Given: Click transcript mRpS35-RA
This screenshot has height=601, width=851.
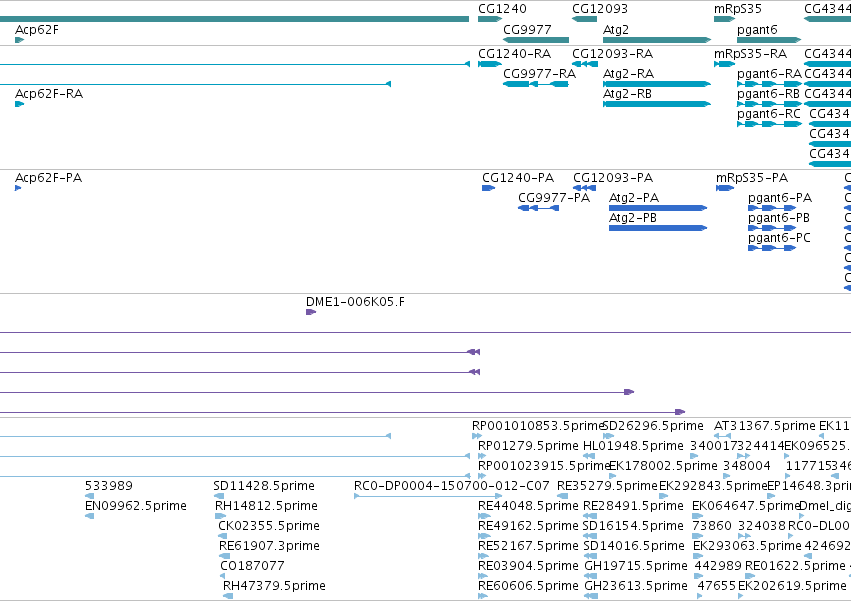Looking at the screenshot, I should [750, 54].
